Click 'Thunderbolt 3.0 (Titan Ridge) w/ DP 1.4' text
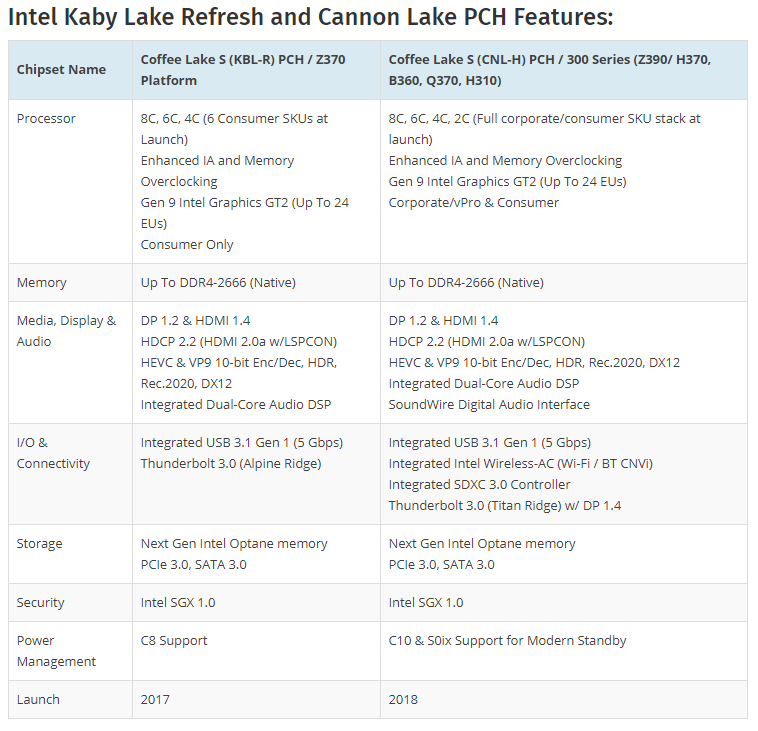Viewport: 758px width, 731px height. click(505, 506)
